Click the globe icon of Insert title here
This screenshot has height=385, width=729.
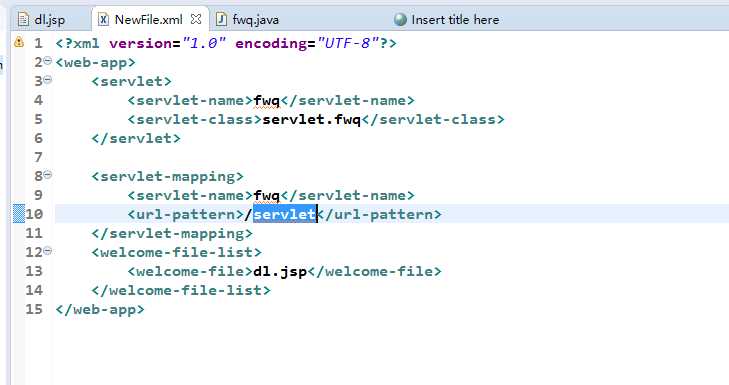tap(400, 20)
